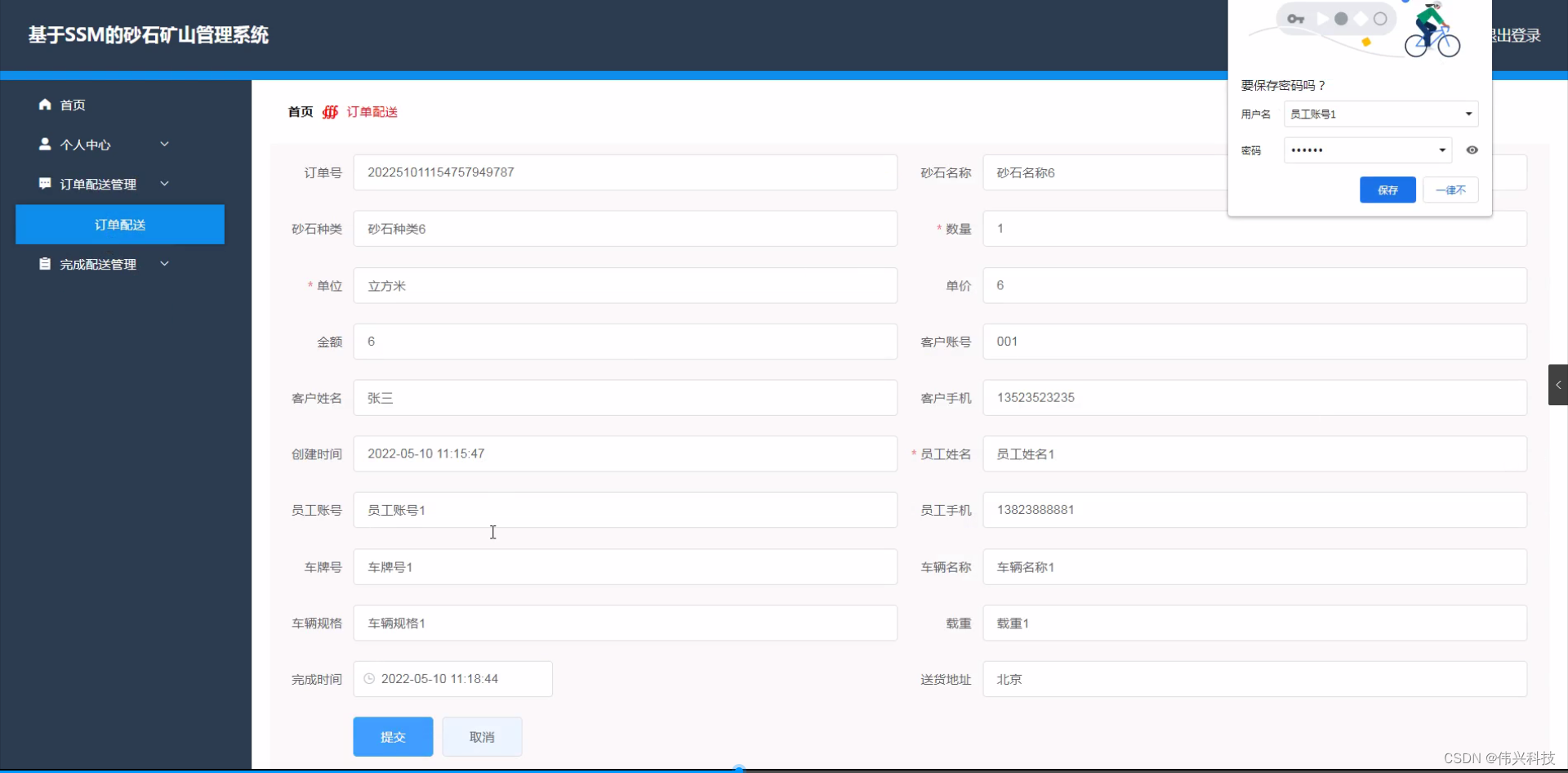Click the bicycle rider illustration in the popup
This screenshot has width=1568, height=773.
click(x=1432, y=31)
